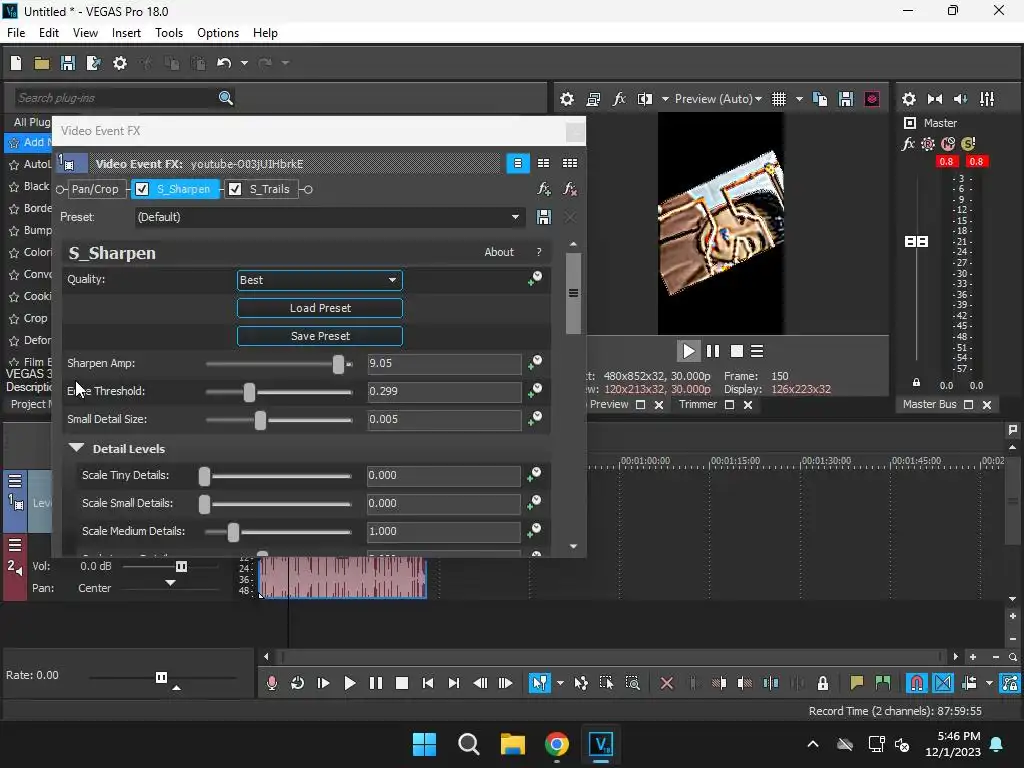
Task: Adjust the Edge Threshold slider
Action: [249, 392]
